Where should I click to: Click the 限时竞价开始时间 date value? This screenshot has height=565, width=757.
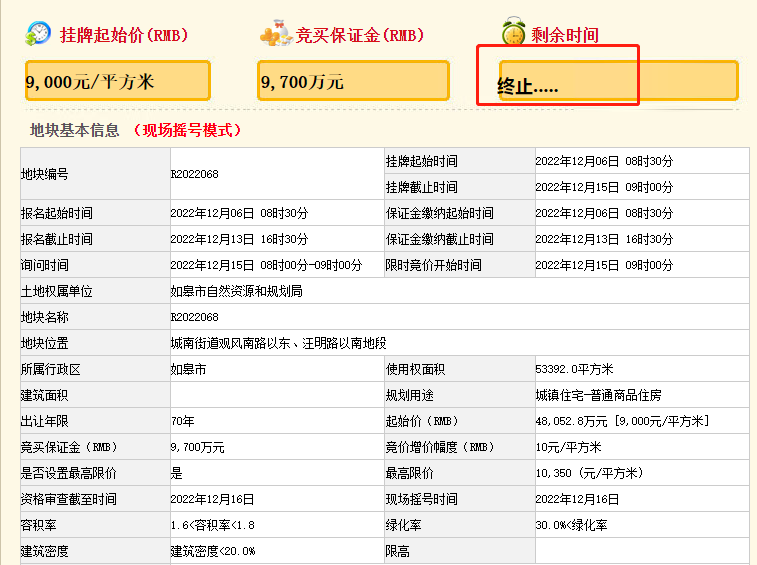(x=604, y=266)
